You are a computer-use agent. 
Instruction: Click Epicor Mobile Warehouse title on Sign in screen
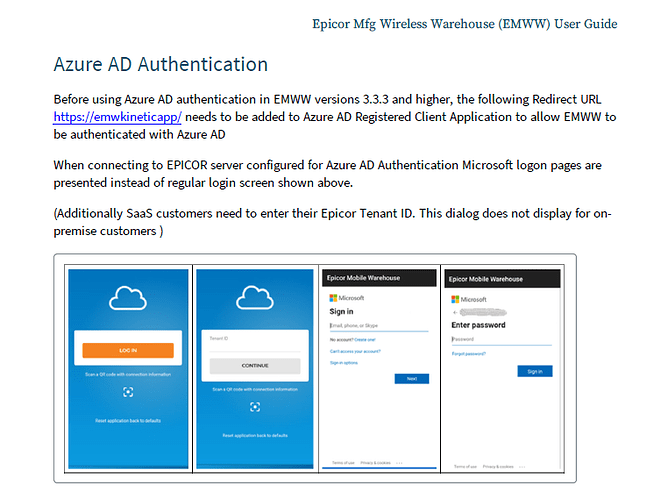(363, 278)
